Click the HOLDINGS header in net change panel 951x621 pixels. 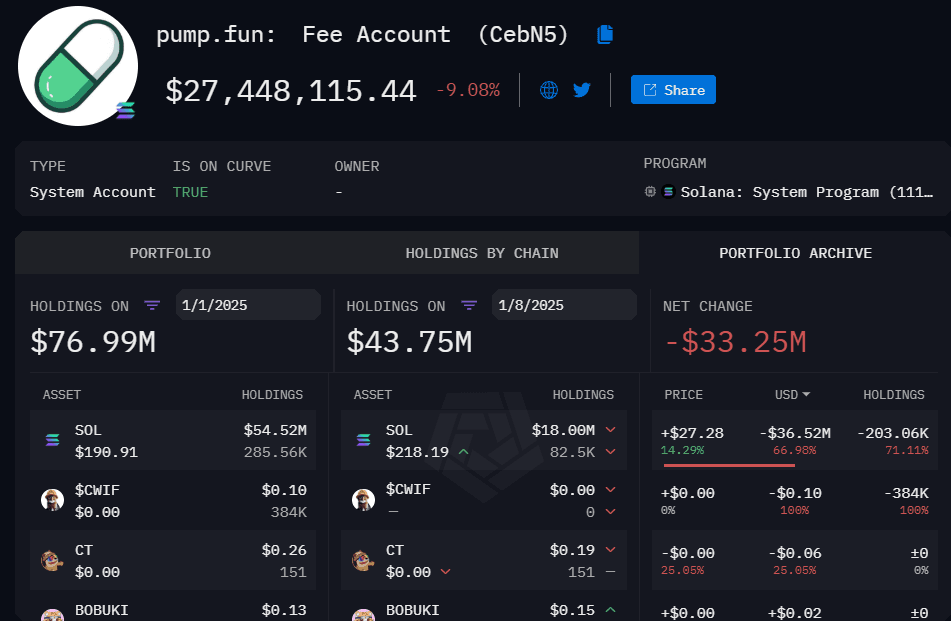click(894, 395)
